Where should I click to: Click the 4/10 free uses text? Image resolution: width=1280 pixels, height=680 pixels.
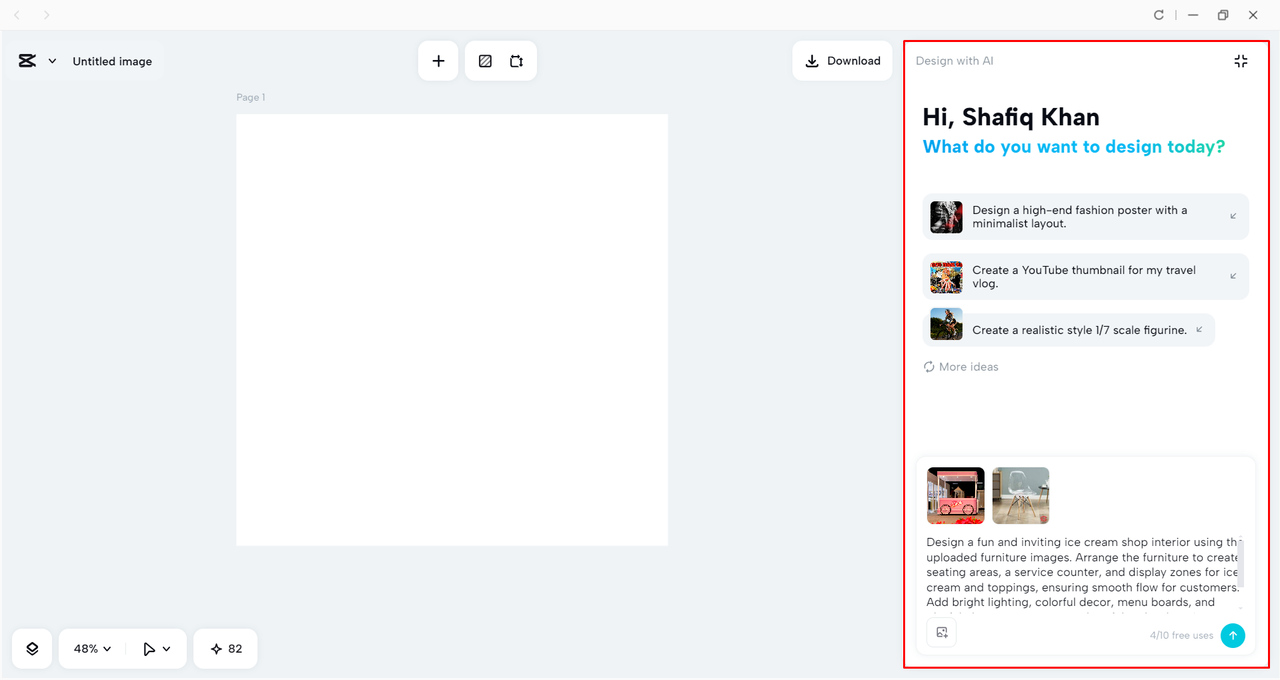click(x=1181, y=635)
